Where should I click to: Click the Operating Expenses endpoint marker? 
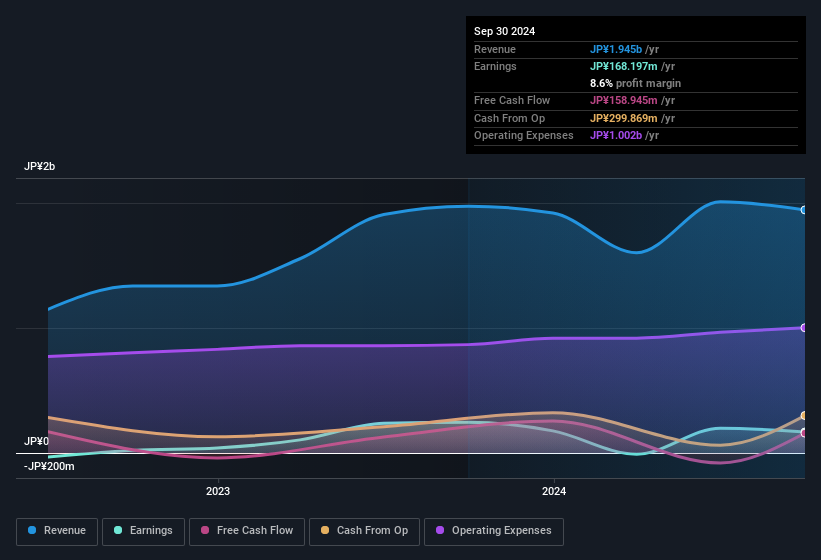[x=804, y=328]
